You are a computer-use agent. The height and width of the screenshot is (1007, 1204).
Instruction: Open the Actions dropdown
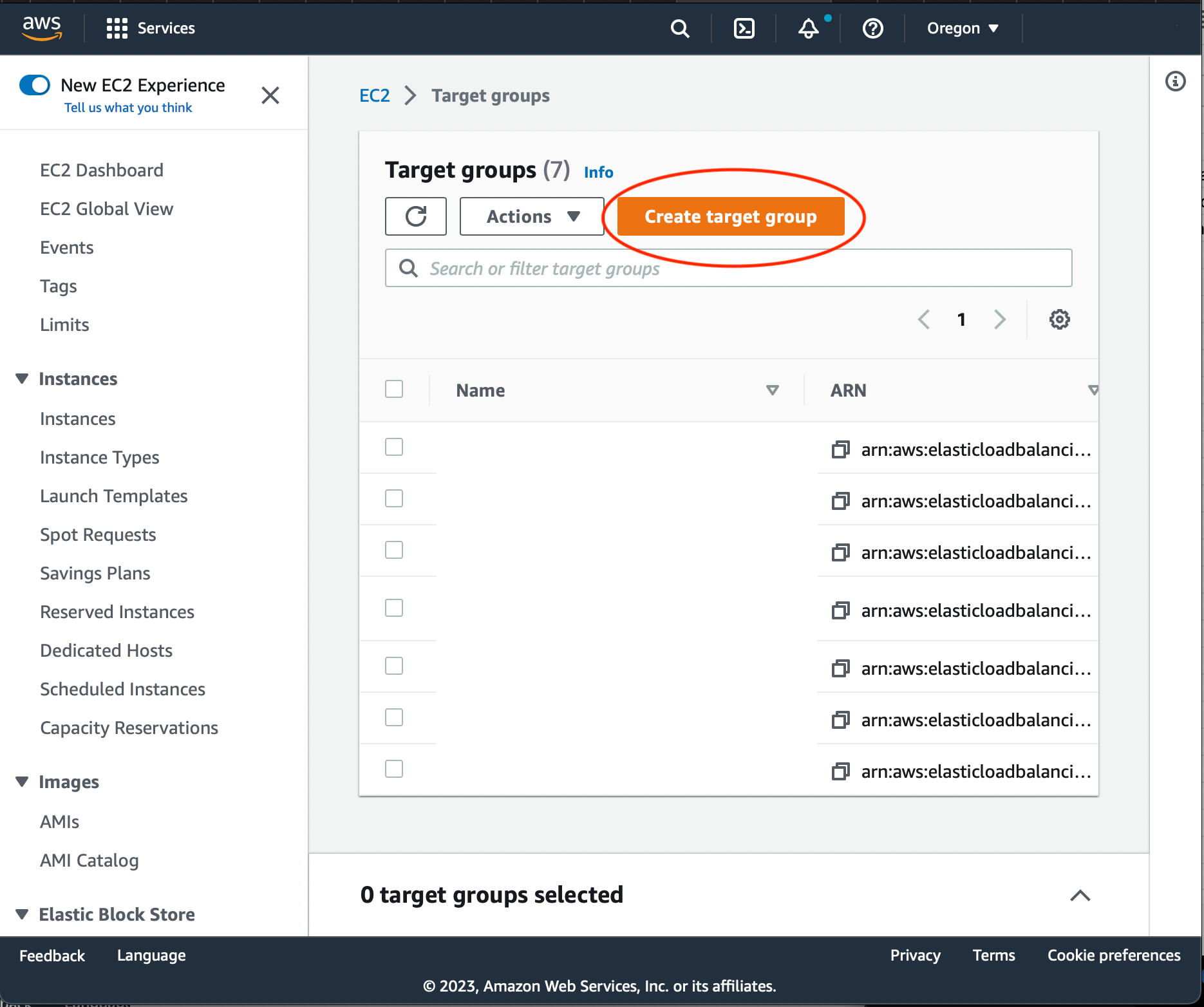(532, 216)
